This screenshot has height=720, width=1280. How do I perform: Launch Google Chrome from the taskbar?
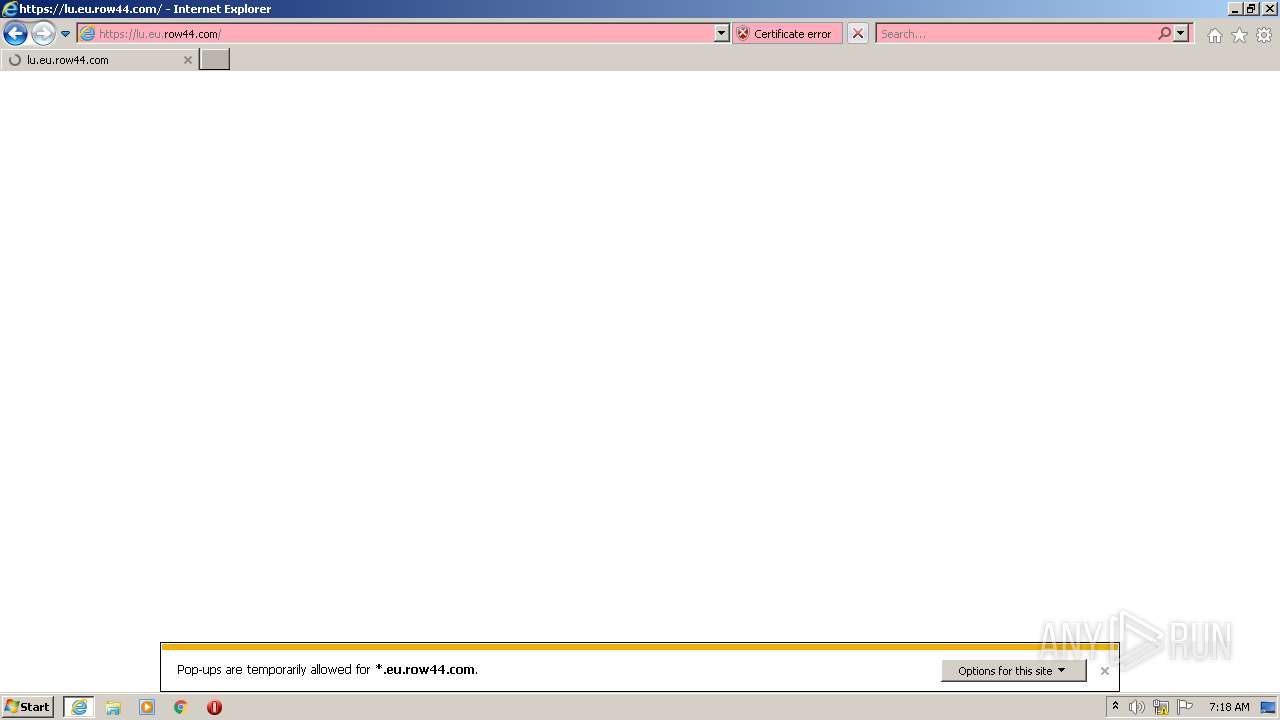pyautogui.click(x=181, y=707)
